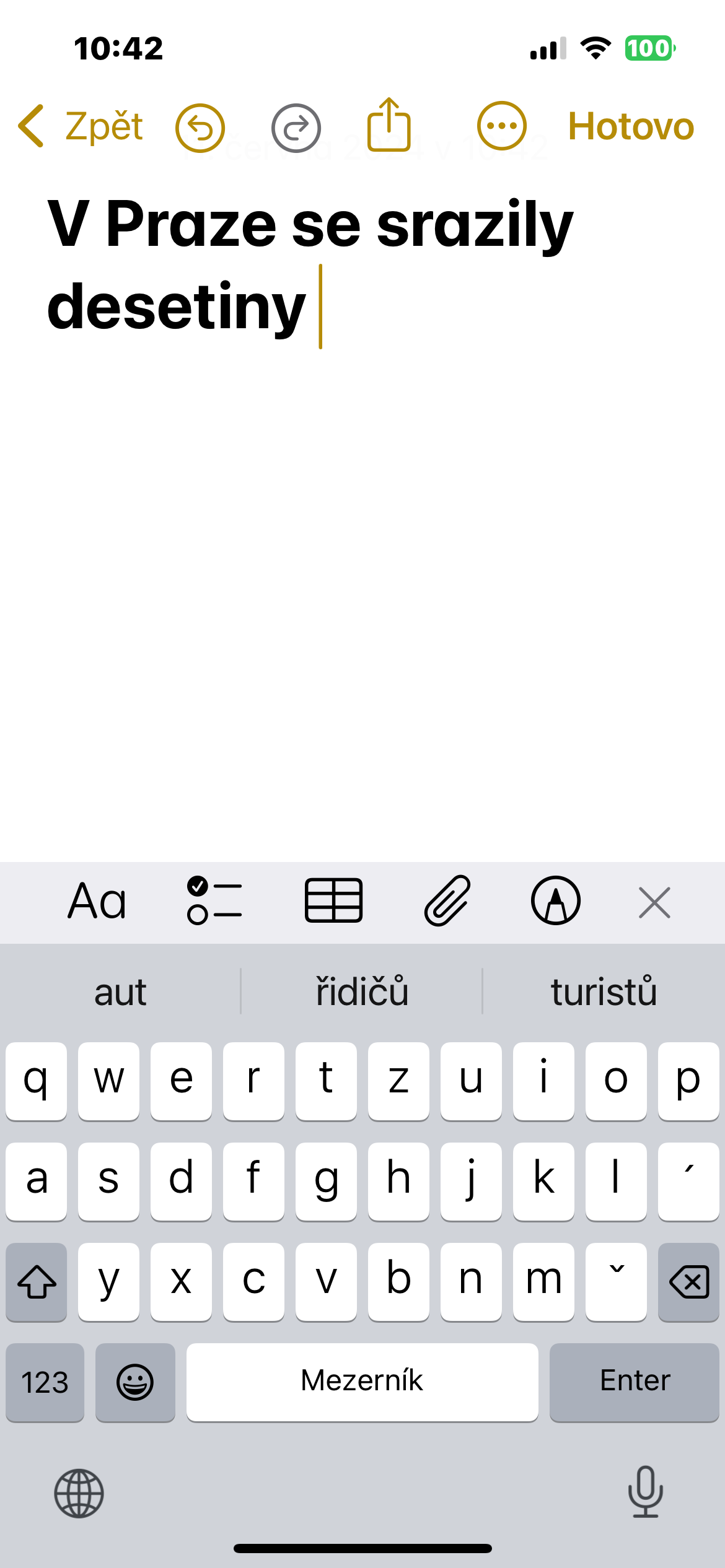Pick the "turistů" word suggestion
The height and width of the screenshot is (1568, 725).
[x=604, y=992]
